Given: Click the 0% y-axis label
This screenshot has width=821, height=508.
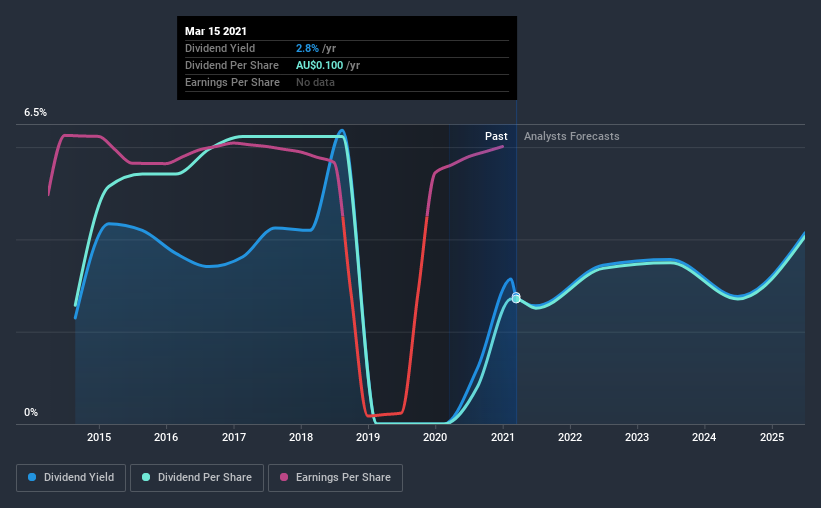Looking at the screenshot, I should 31,412.
